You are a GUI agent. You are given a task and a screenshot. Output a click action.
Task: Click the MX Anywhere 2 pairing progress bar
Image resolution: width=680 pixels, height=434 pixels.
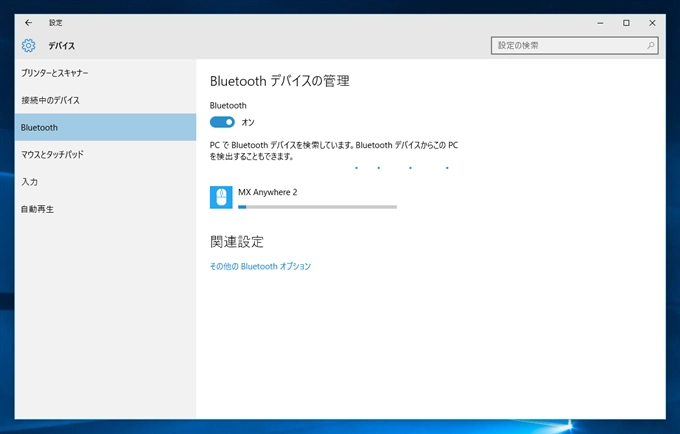tap(317, 207)
